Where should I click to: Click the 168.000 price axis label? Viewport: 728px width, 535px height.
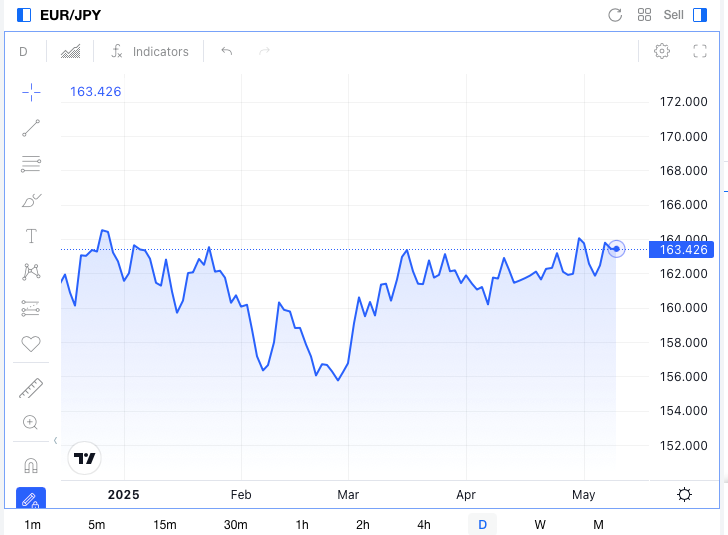coord(683,171)
